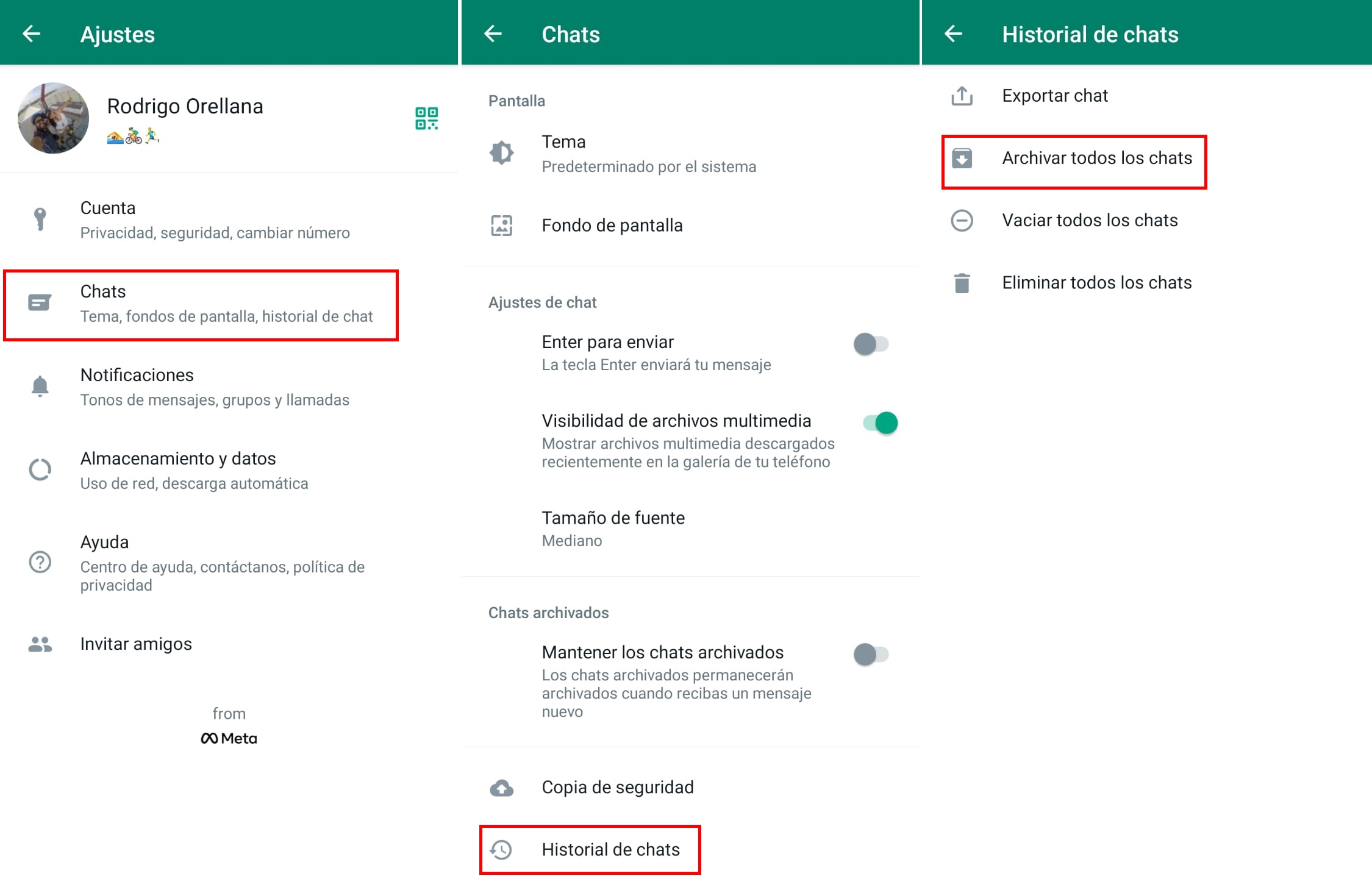The width and height of the screenshot is (1372, 887).
Task: Open the Chats settings entry
Action: [x=201, y=304]
